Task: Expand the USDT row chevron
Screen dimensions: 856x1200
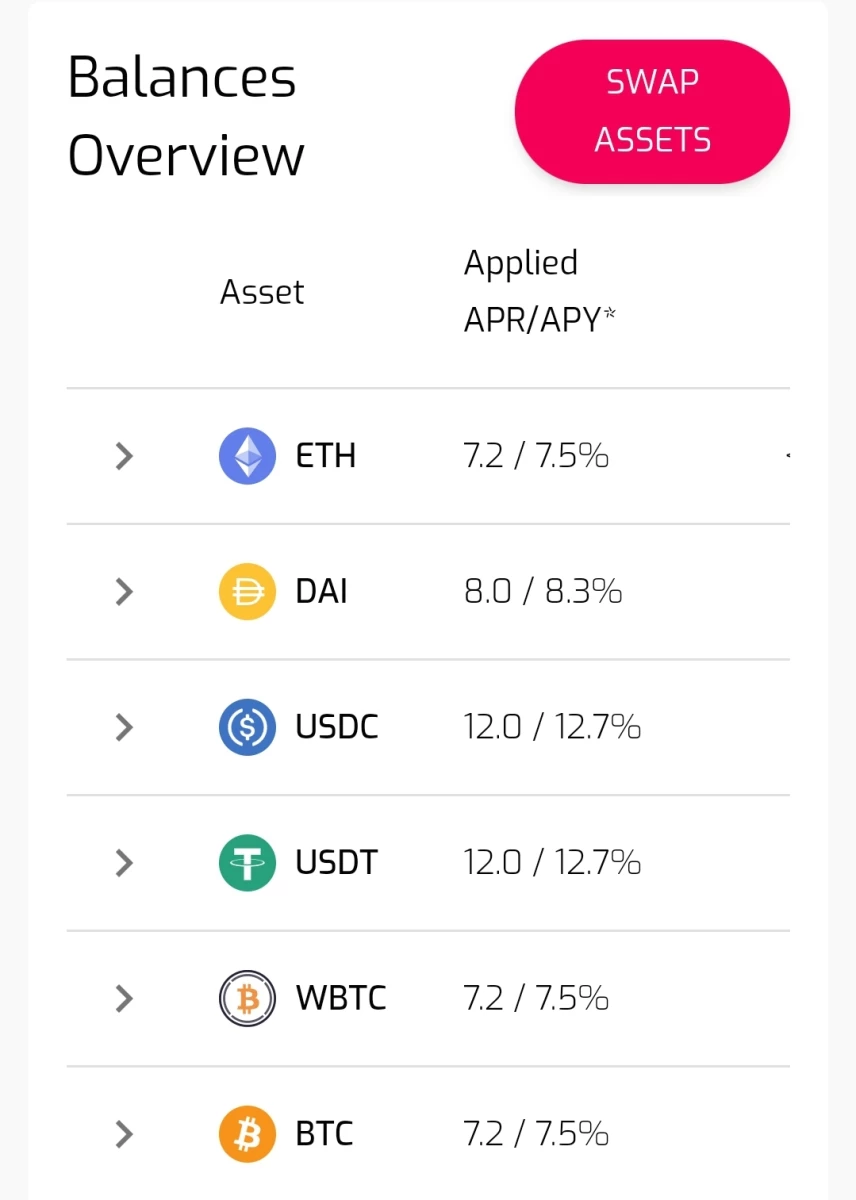Action: tap(124, 863)
